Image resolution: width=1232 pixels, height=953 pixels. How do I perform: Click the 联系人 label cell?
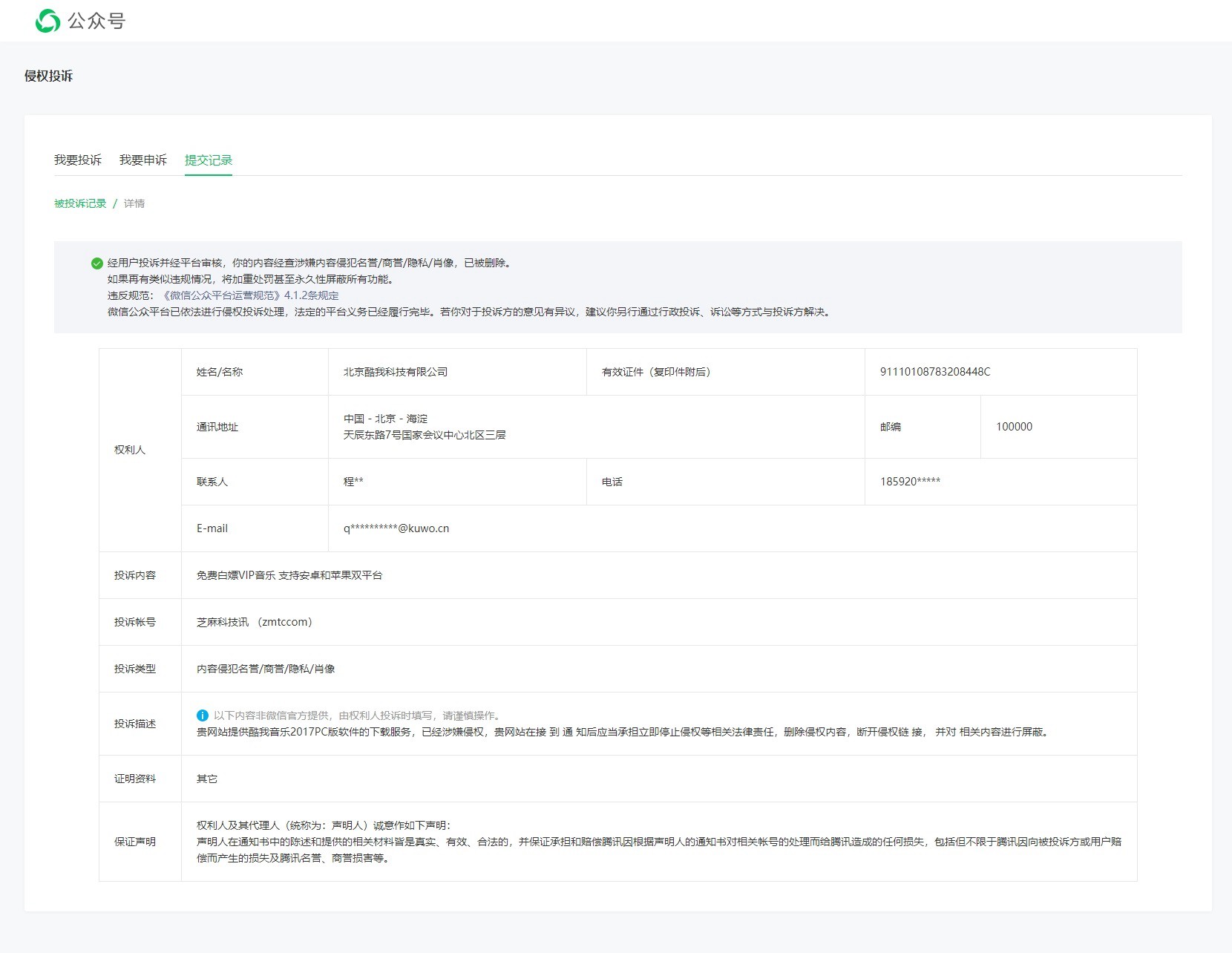click(x=255, y=482)
